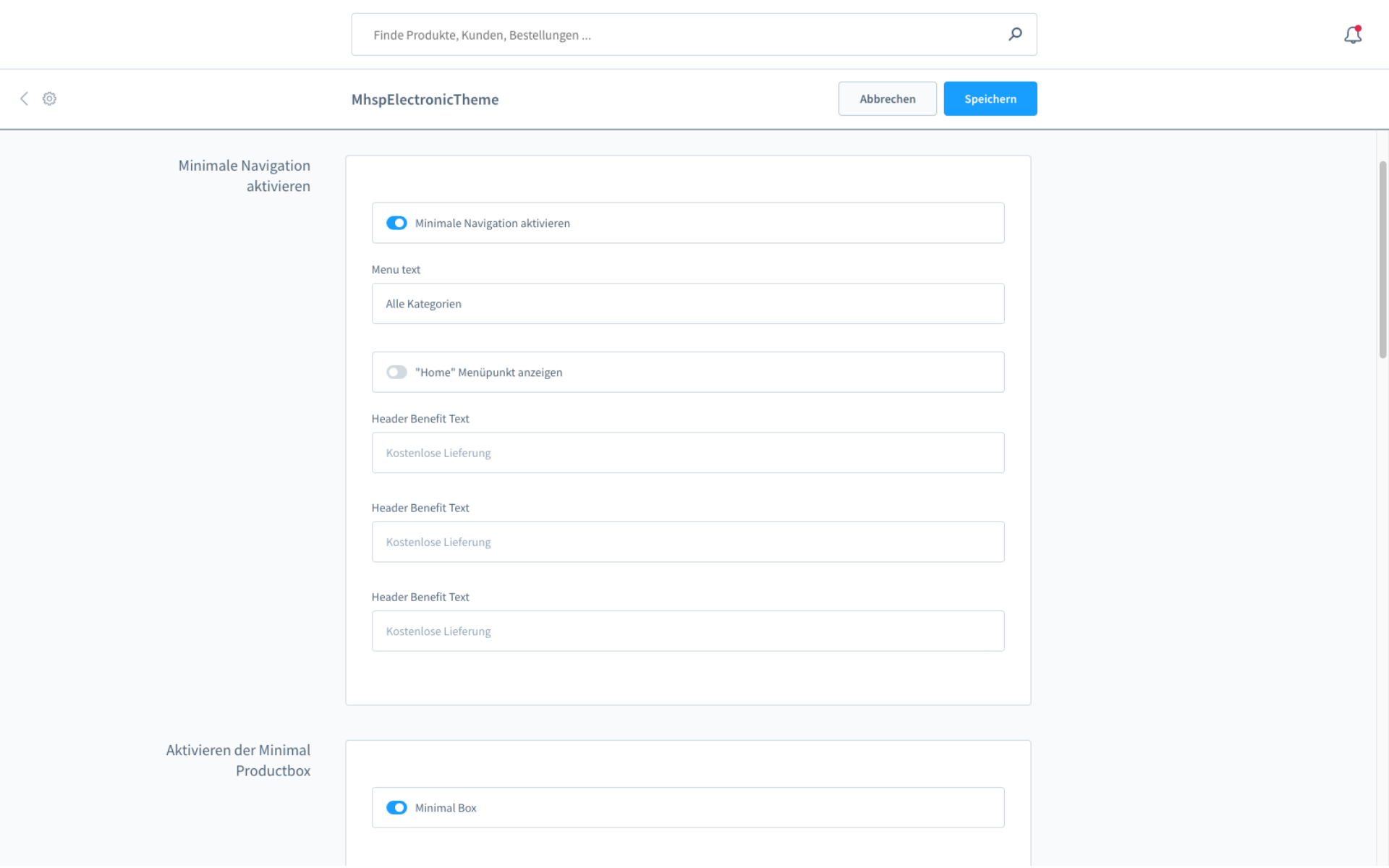Click the first Header Benefit Text field

(687, 453)
